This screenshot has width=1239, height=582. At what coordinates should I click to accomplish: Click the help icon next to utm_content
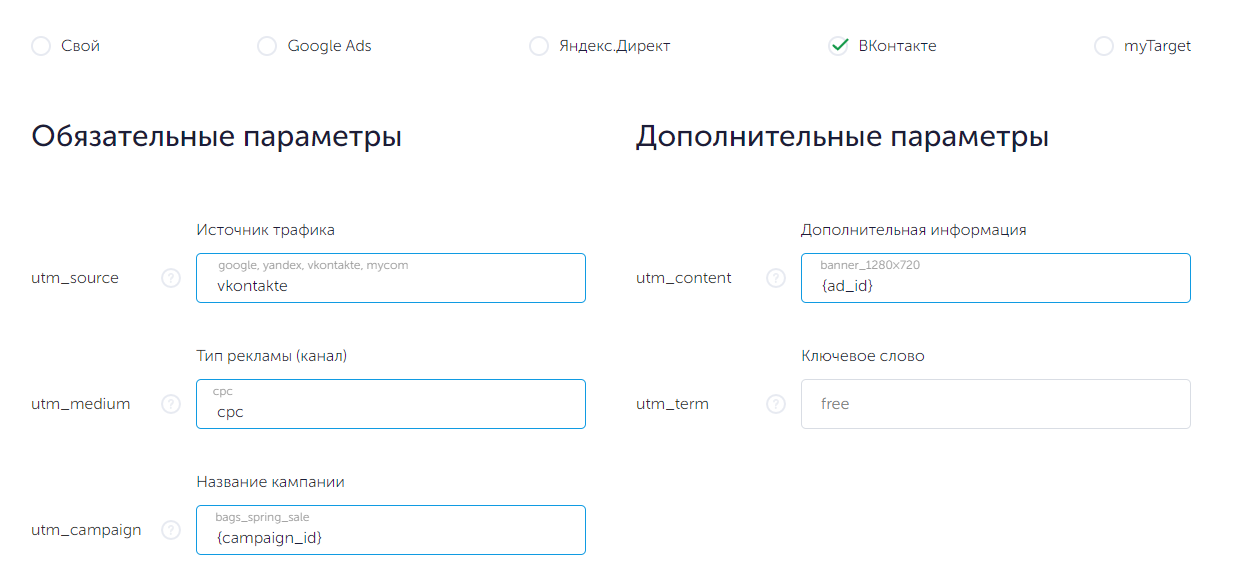[x=776, y=278]
